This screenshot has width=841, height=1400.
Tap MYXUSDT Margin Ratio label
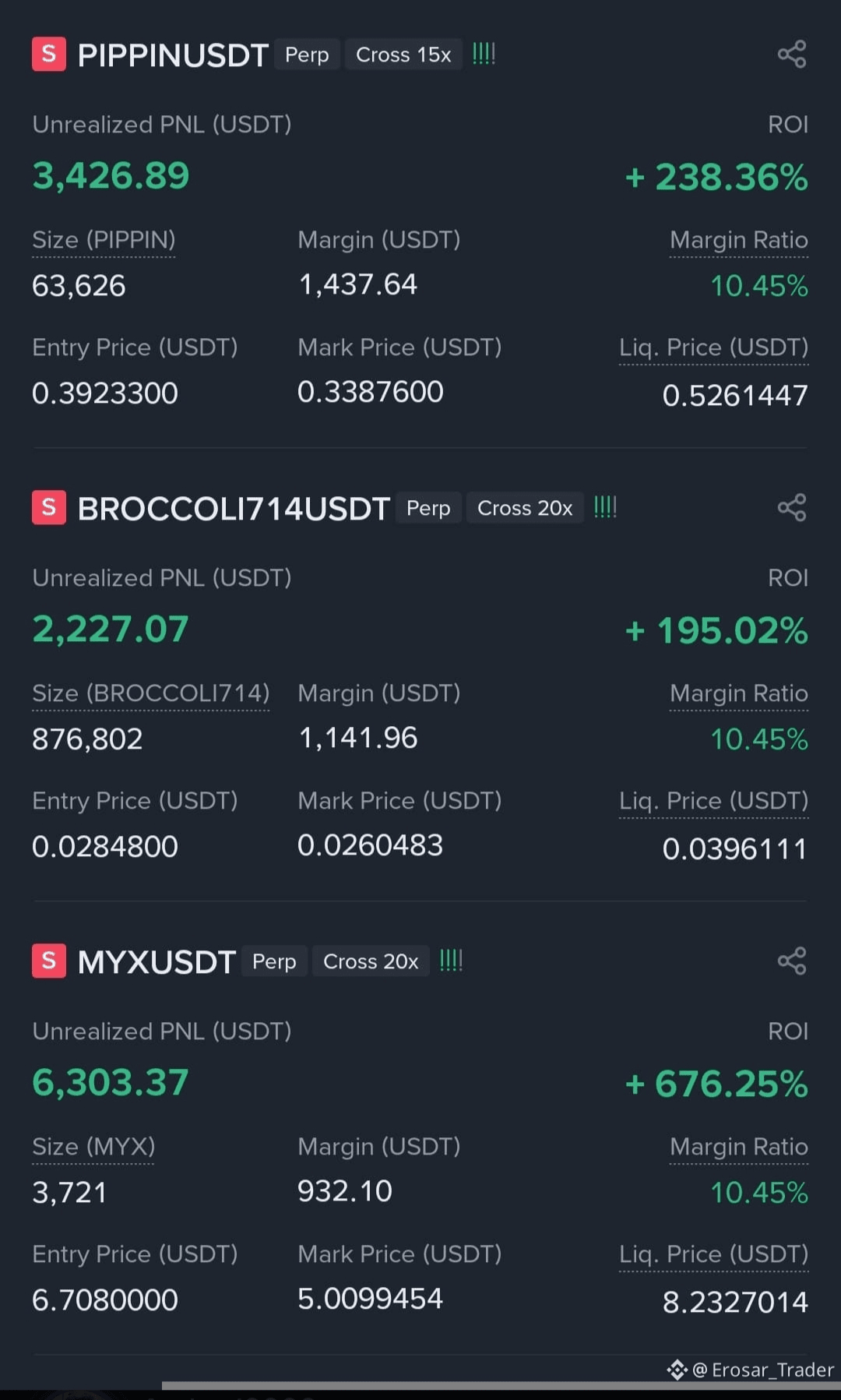click(x=738, y=1147)
